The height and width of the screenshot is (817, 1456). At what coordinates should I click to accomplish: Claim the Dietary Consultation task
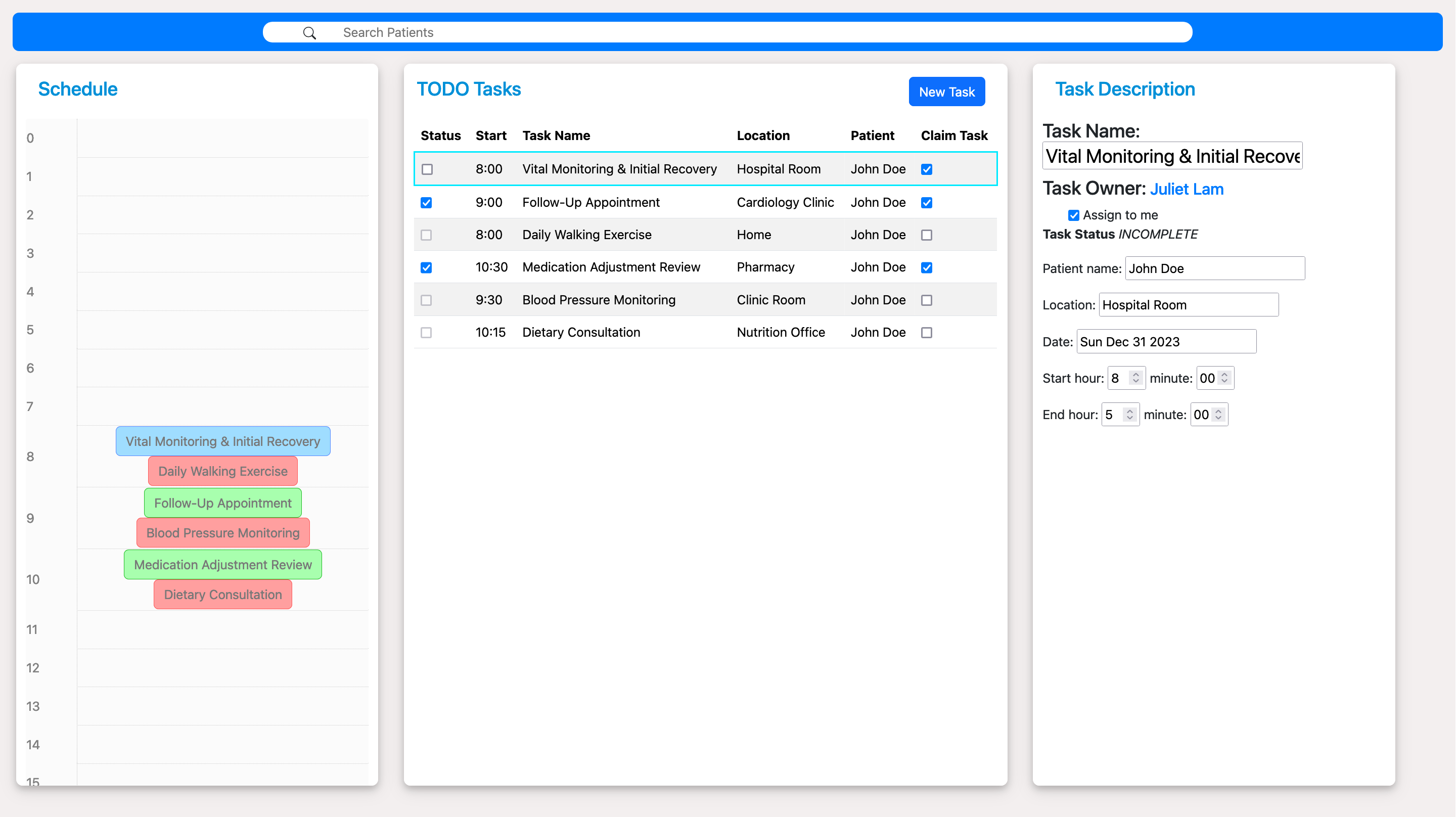926,333
